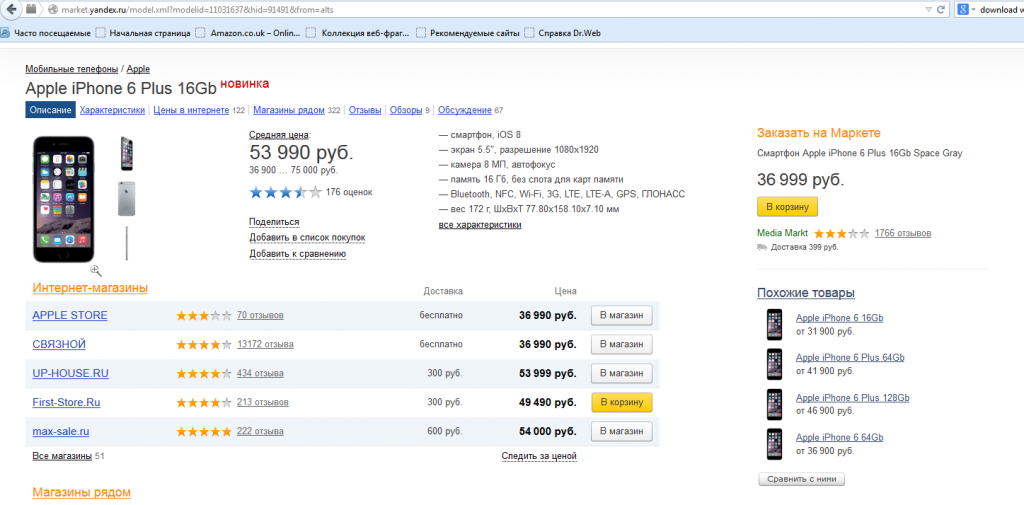Open 222 отзыва for max-sale.ru

260,432
